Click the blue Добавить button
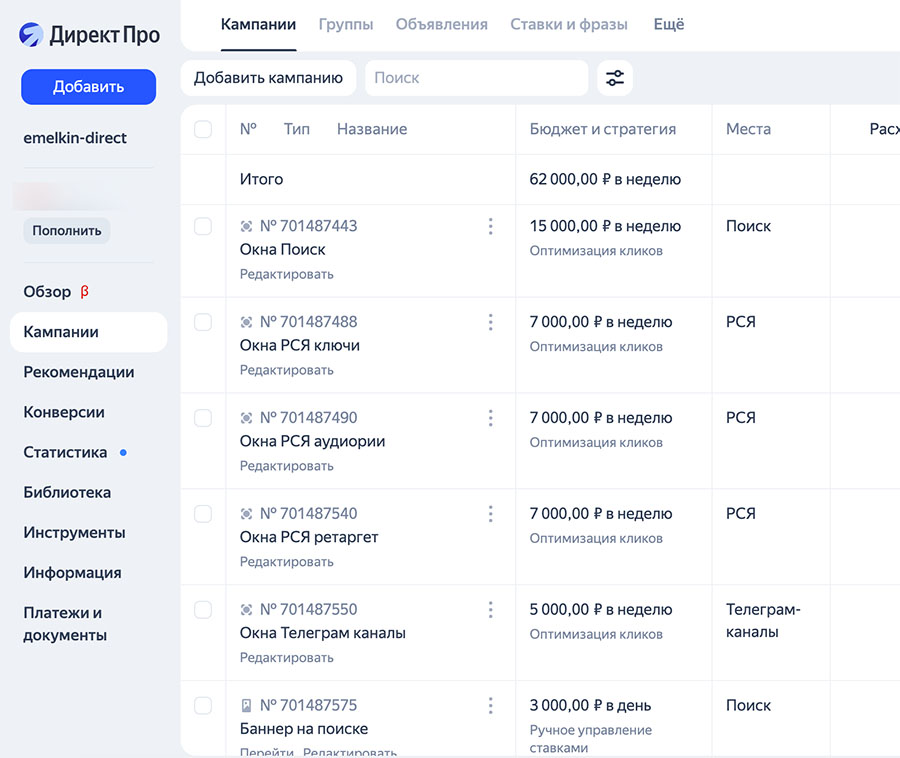900x758 pixels. coord(88,87)
